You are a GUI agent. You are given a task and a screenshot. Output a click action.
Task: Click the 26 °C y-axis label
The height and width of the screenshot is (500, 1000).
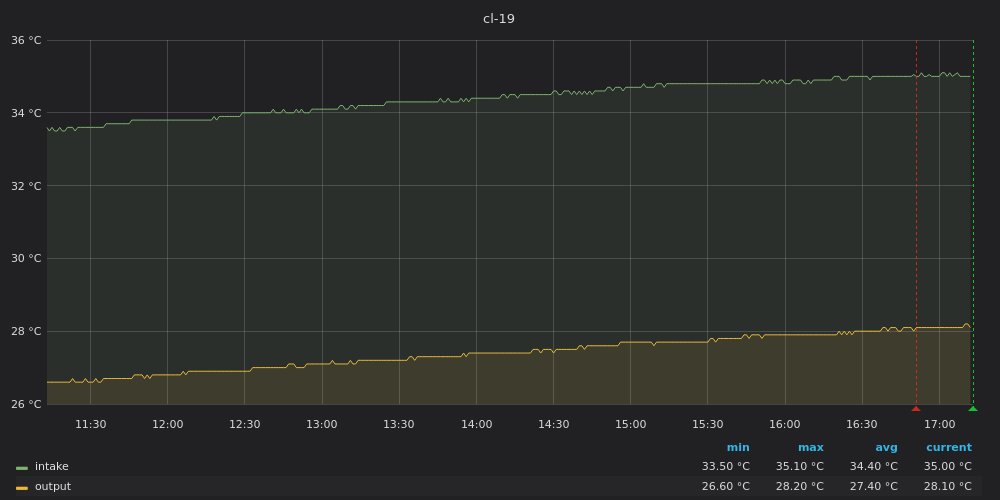point(26,404)
